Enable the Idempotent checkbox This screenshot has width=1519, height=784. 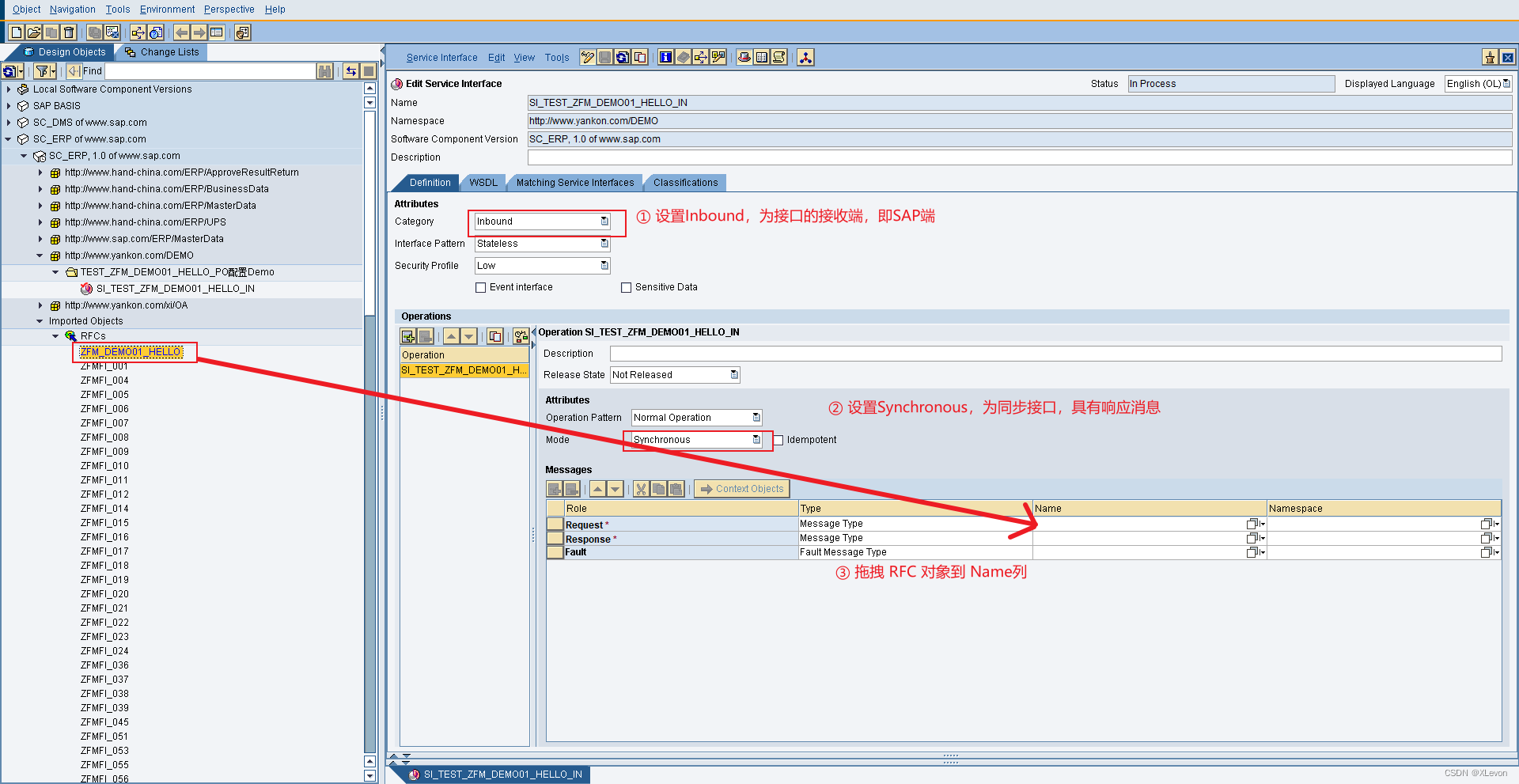[778, 440]
